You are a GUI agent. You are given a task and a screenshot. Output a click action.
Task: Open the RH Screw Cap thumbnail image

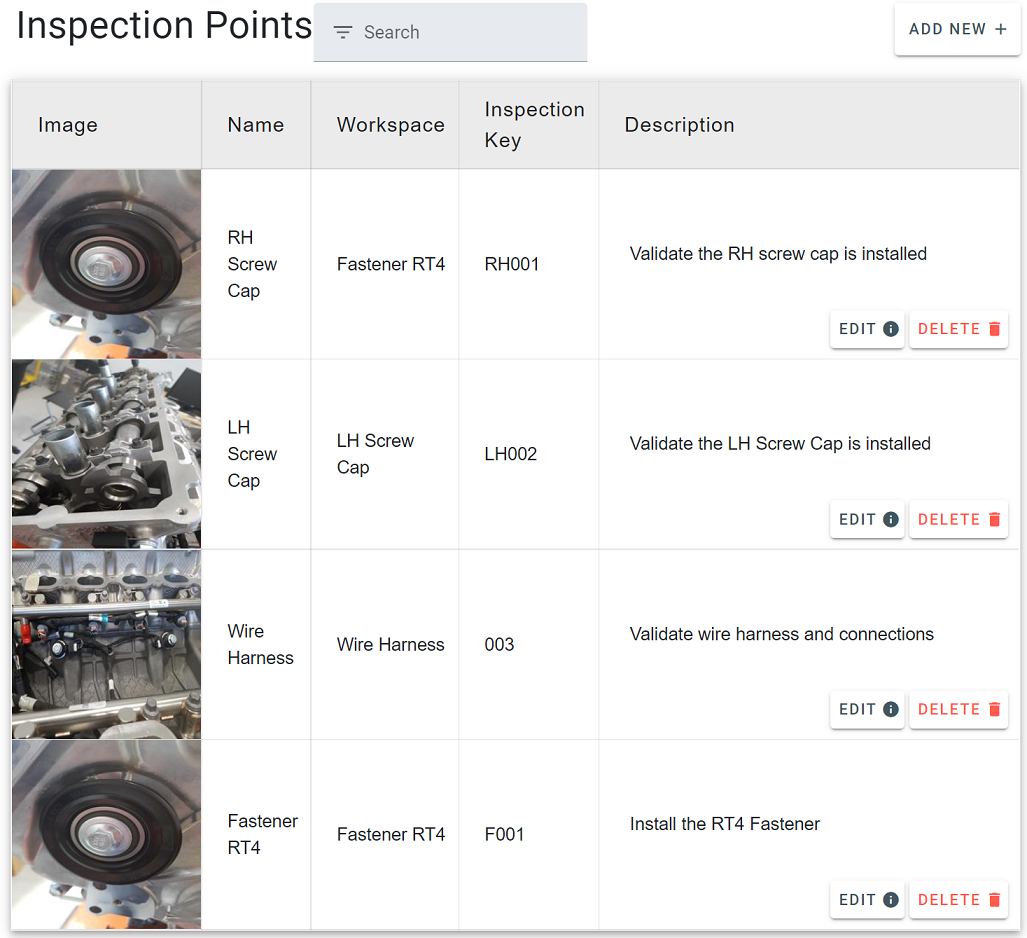[107, 264]
